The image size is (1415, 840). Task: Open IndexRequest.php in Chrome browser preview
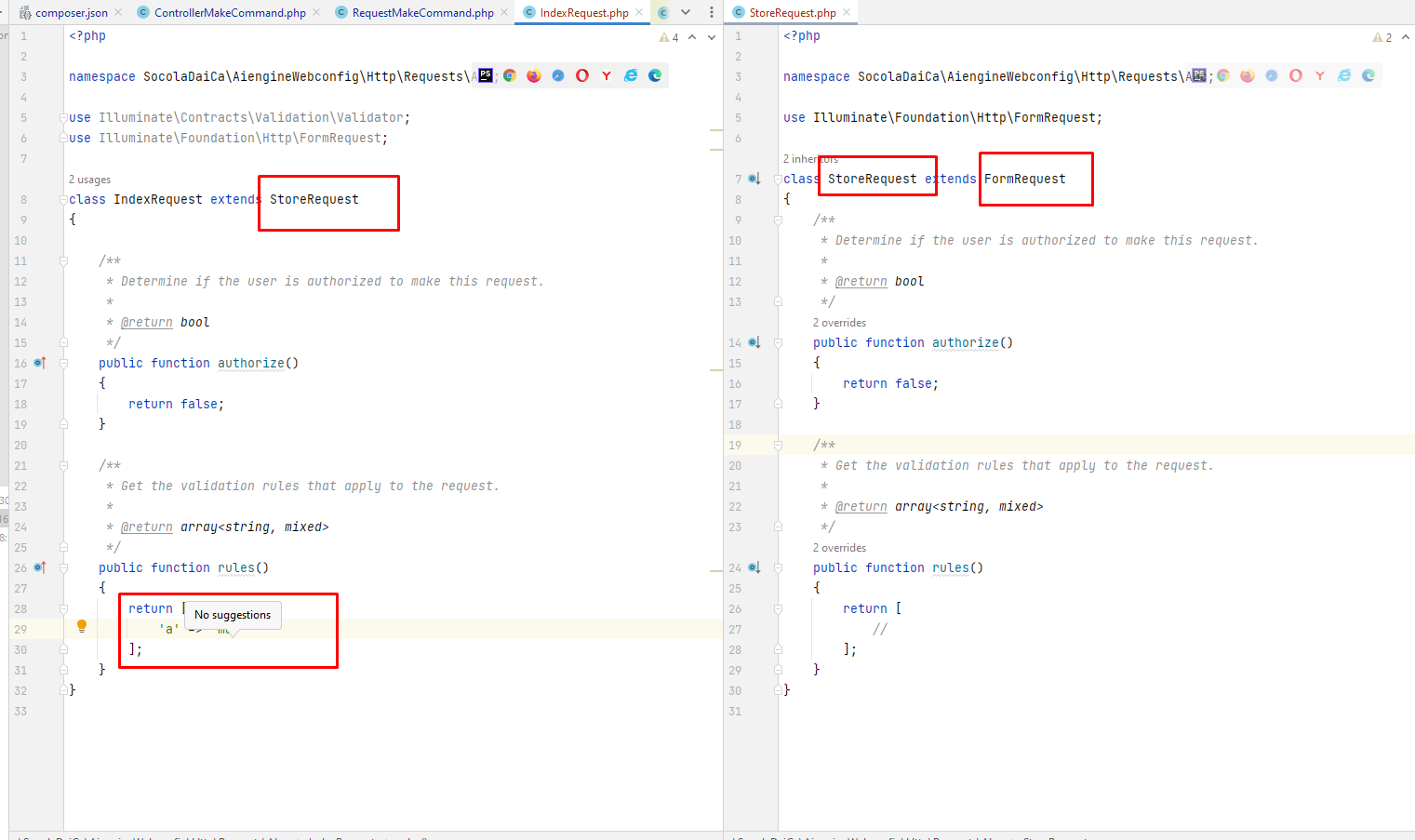click(x=510, y=75)
